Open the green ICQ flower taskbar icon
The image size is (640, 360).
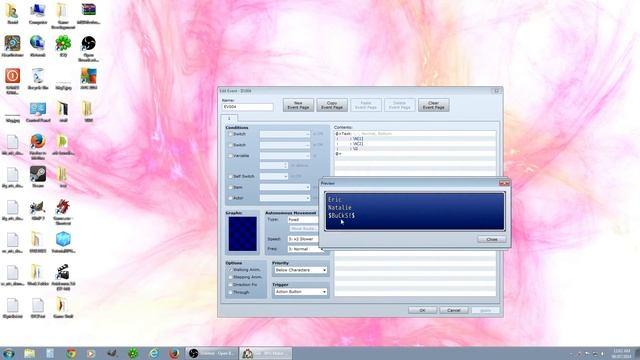(x=133, y=353)
